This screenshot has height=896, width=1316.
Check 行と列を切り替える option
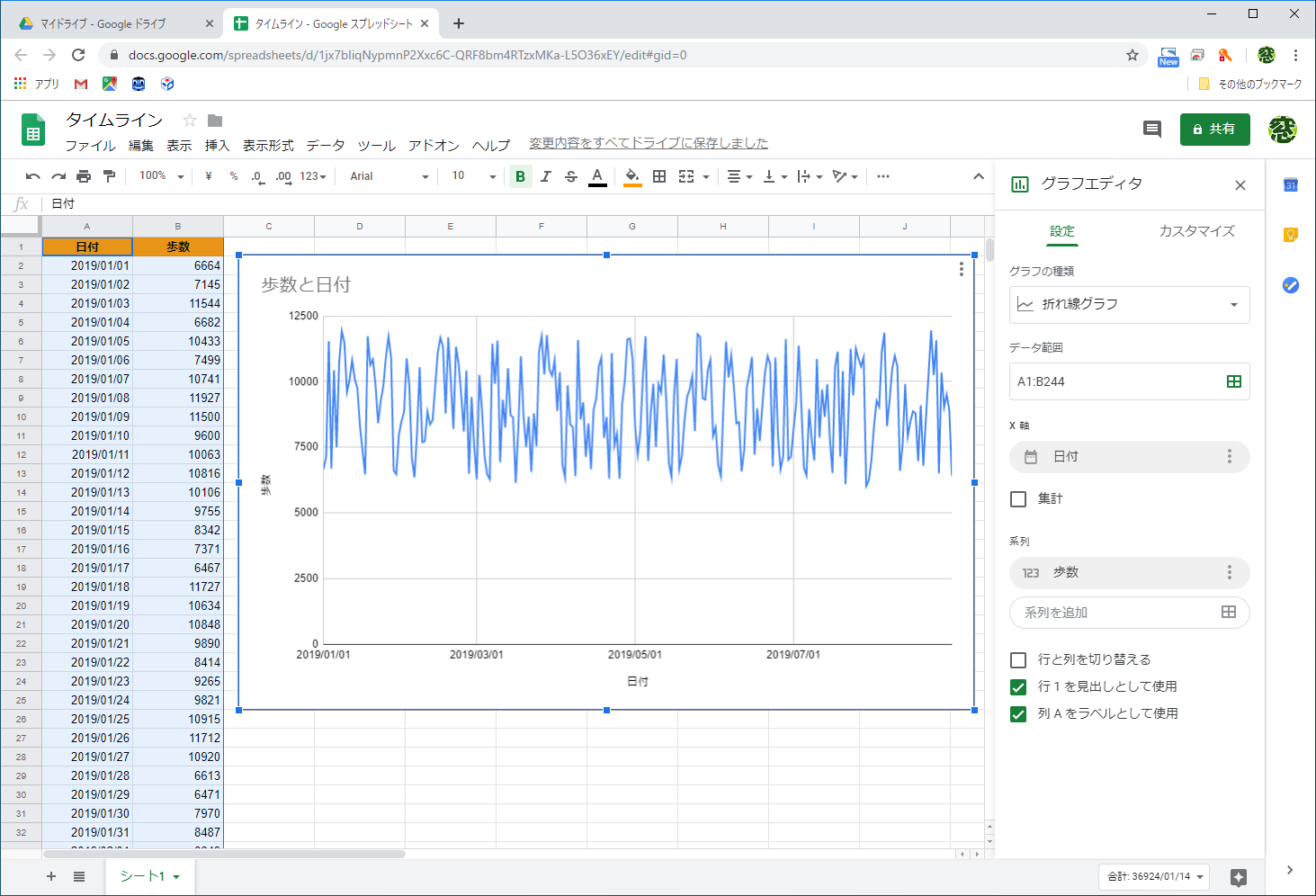click(1018, 660)
